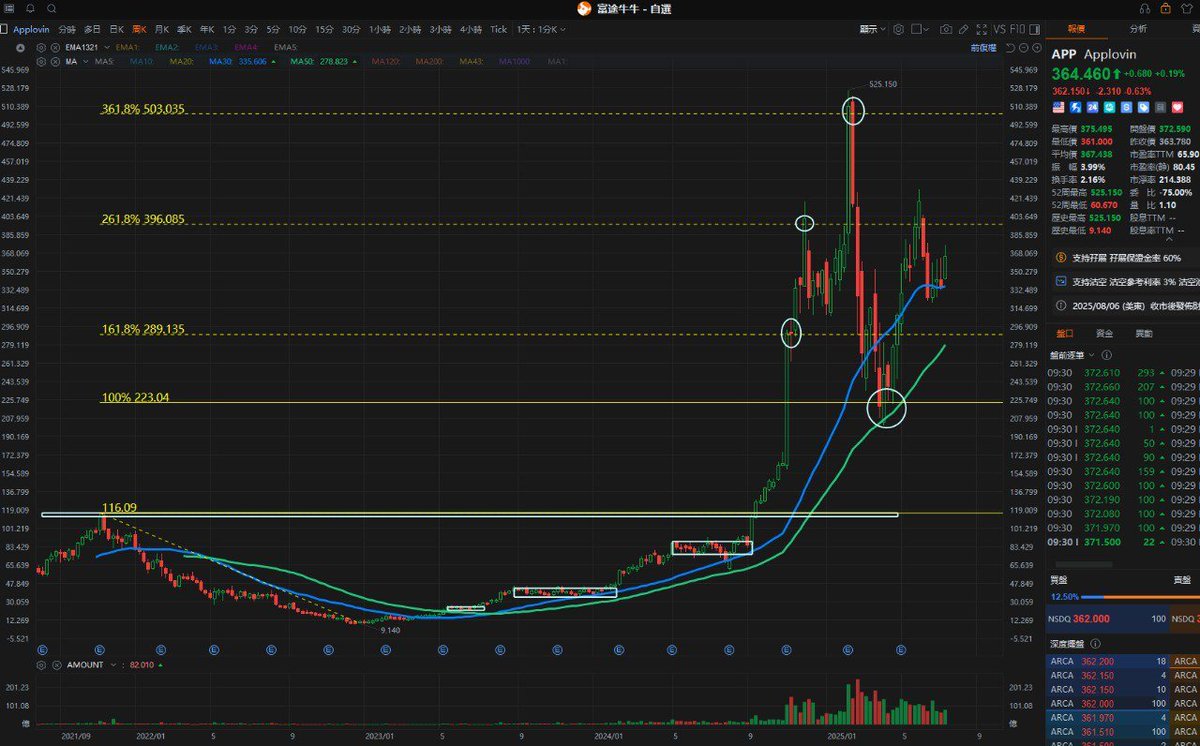Open the VS compare function
The width and height of the screenshot is (1200, 746).
click(1000, 29)
